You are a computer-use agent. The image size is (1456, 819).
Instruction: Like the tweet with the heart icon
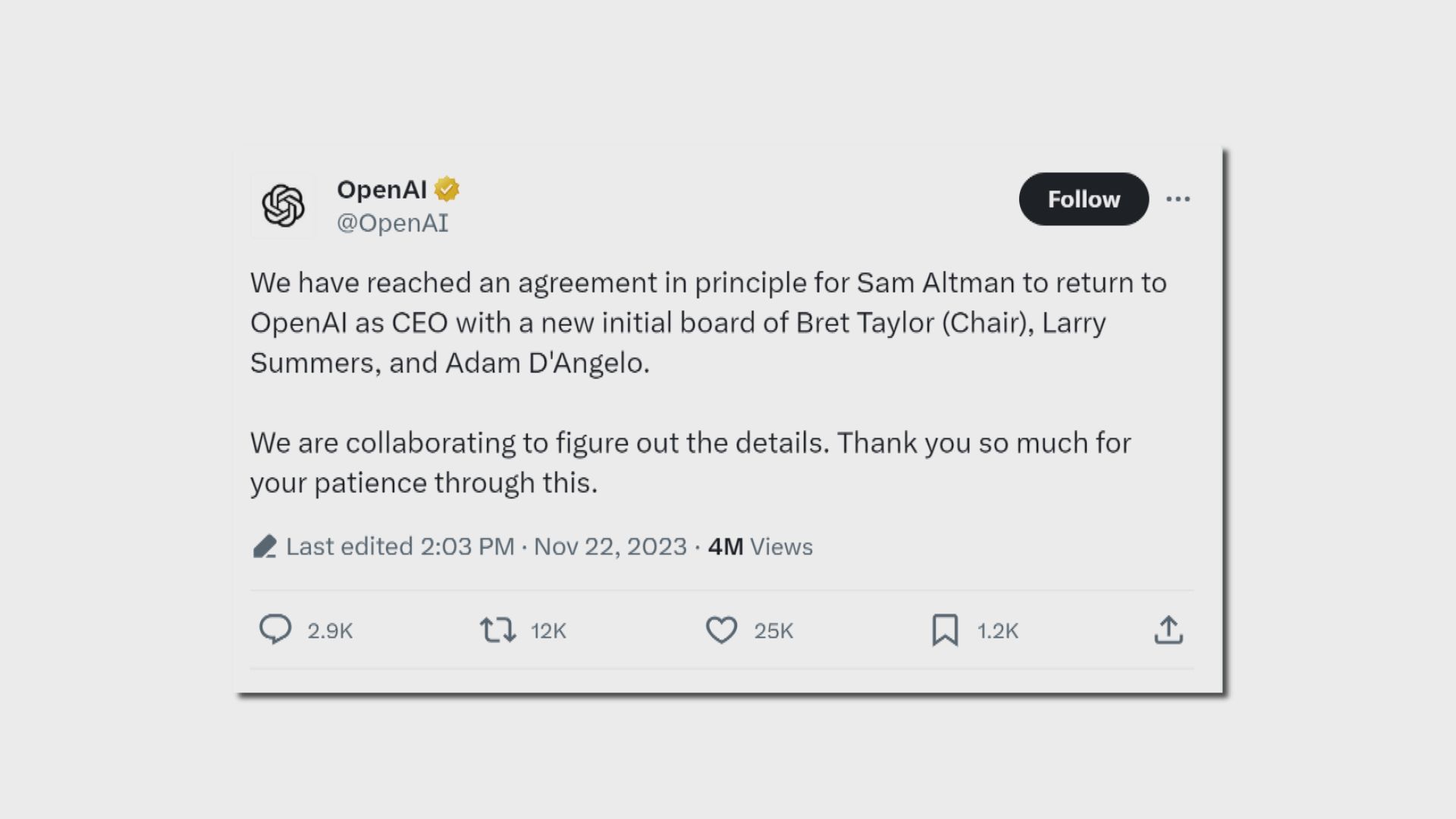click(x=721, y=630)
